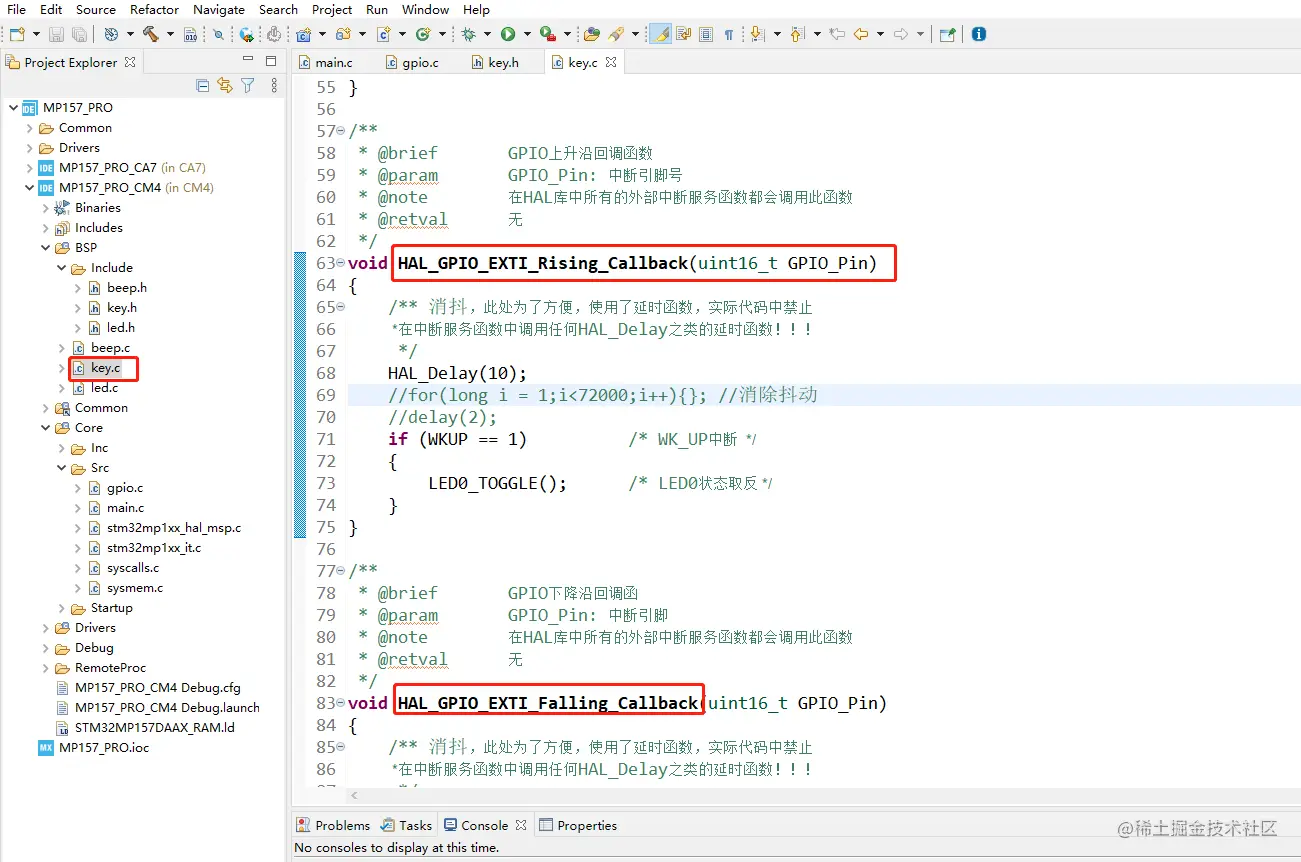Click the Previous Annotation up-arrow icon
The image size is (1301, 862).
[x=797, y=34]
